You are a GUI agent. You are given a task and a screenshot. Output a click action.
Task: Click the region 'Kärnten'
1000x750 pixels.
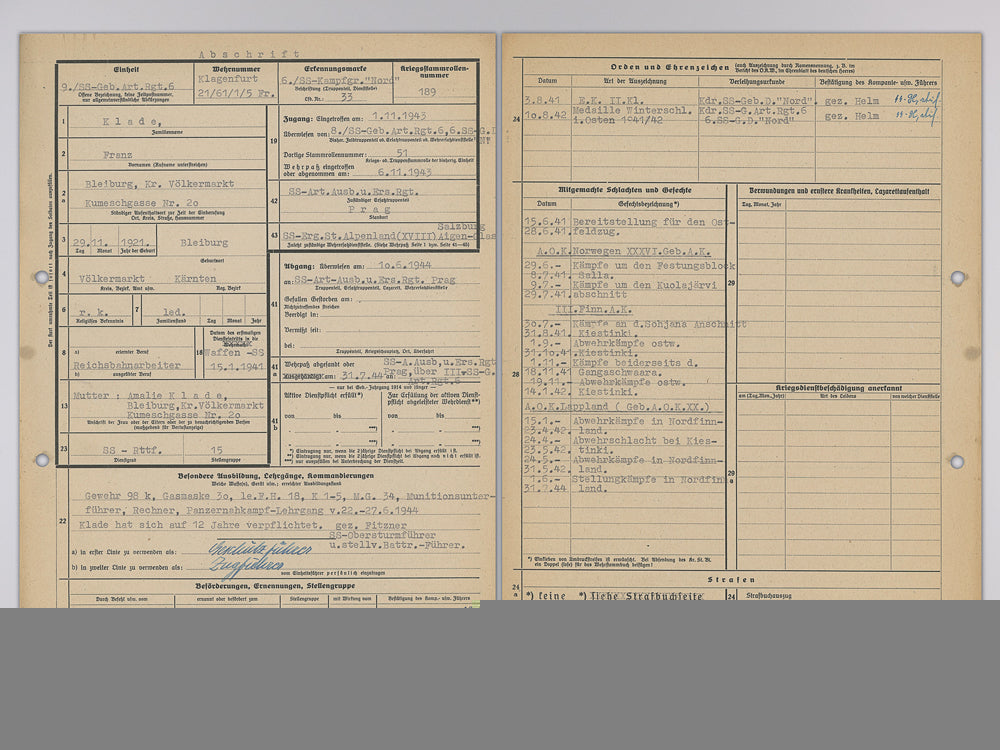[x=195, y=279]
